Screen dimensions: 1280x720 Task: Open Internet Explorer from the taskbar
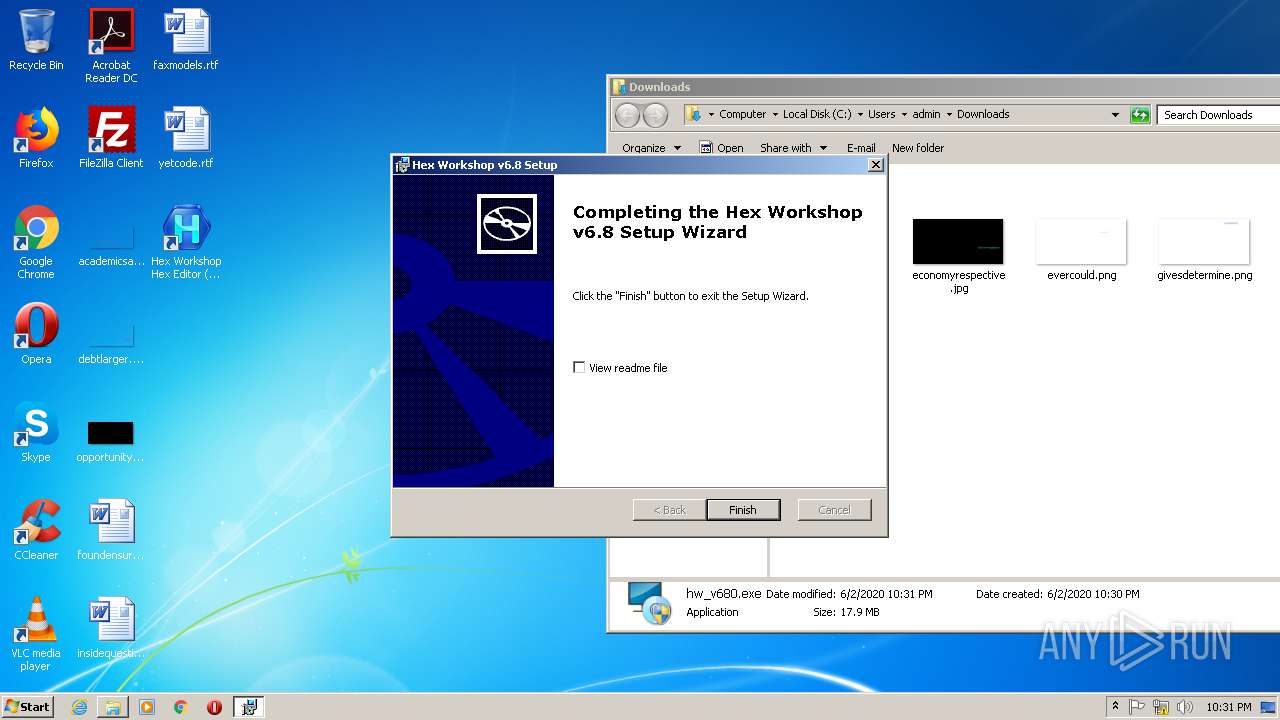(79, 707)
